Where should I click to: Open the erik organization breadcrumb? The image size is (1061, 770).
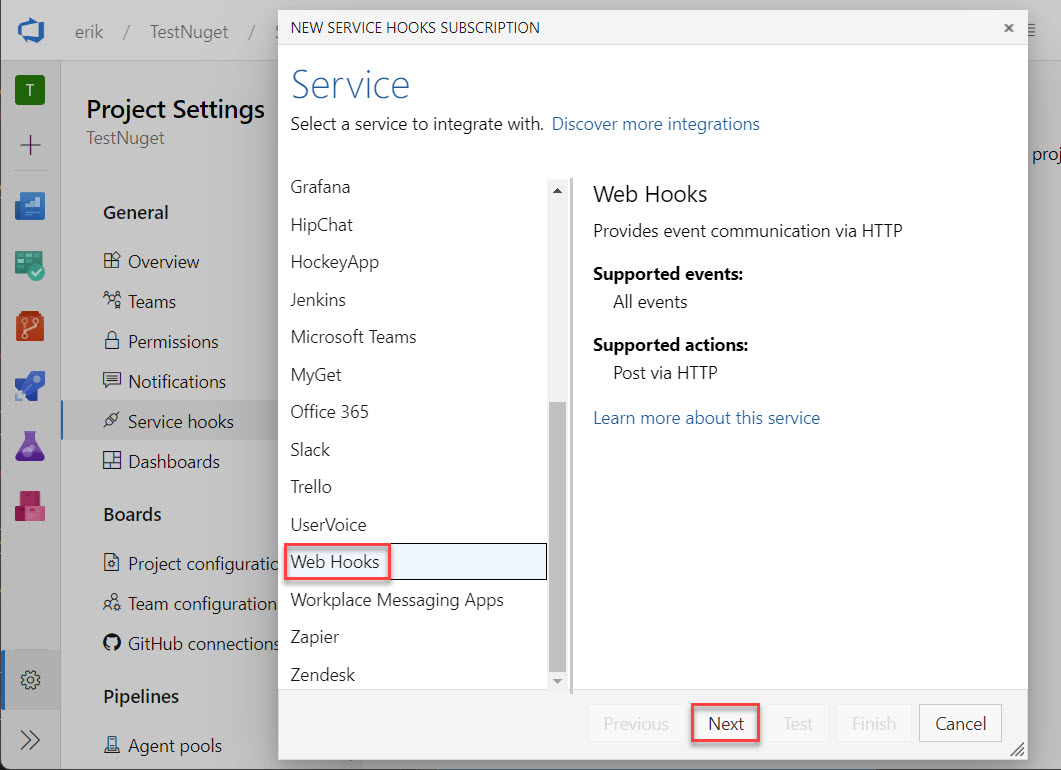(89, 32)
